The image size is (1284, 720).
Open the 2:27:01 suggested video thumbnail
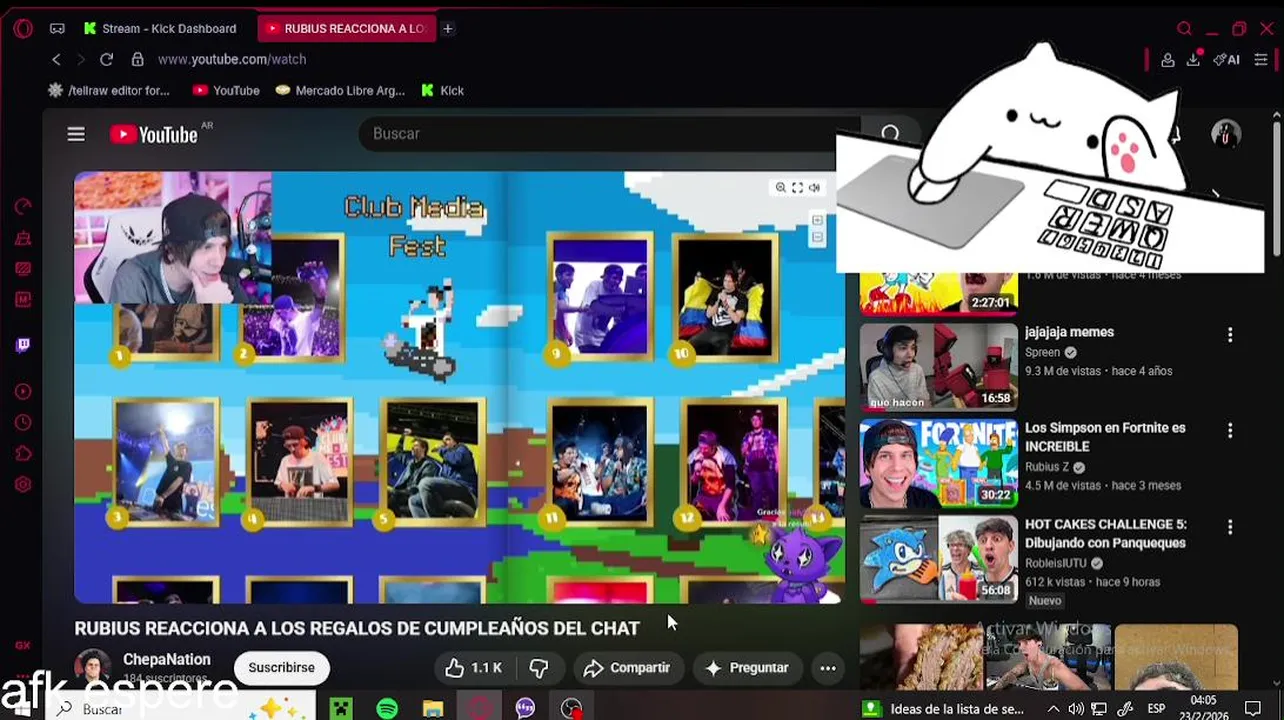[x=938, y=292]
